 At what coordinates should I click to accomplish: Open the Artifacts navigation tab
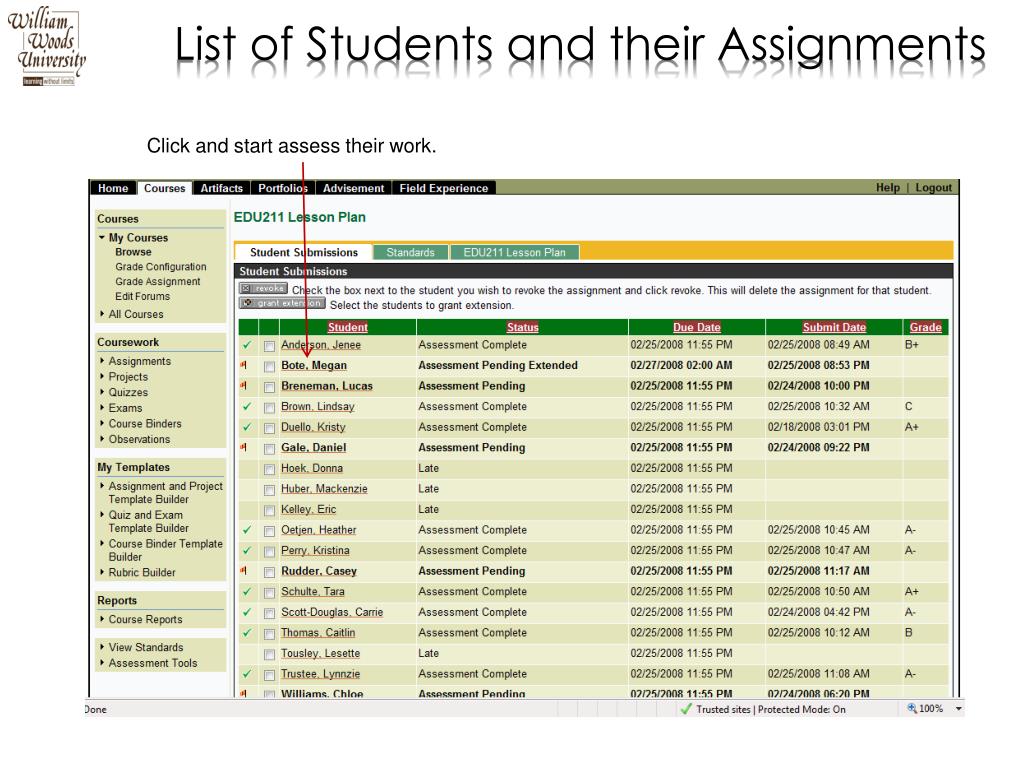pyautogui.click(x=221, y=188)
